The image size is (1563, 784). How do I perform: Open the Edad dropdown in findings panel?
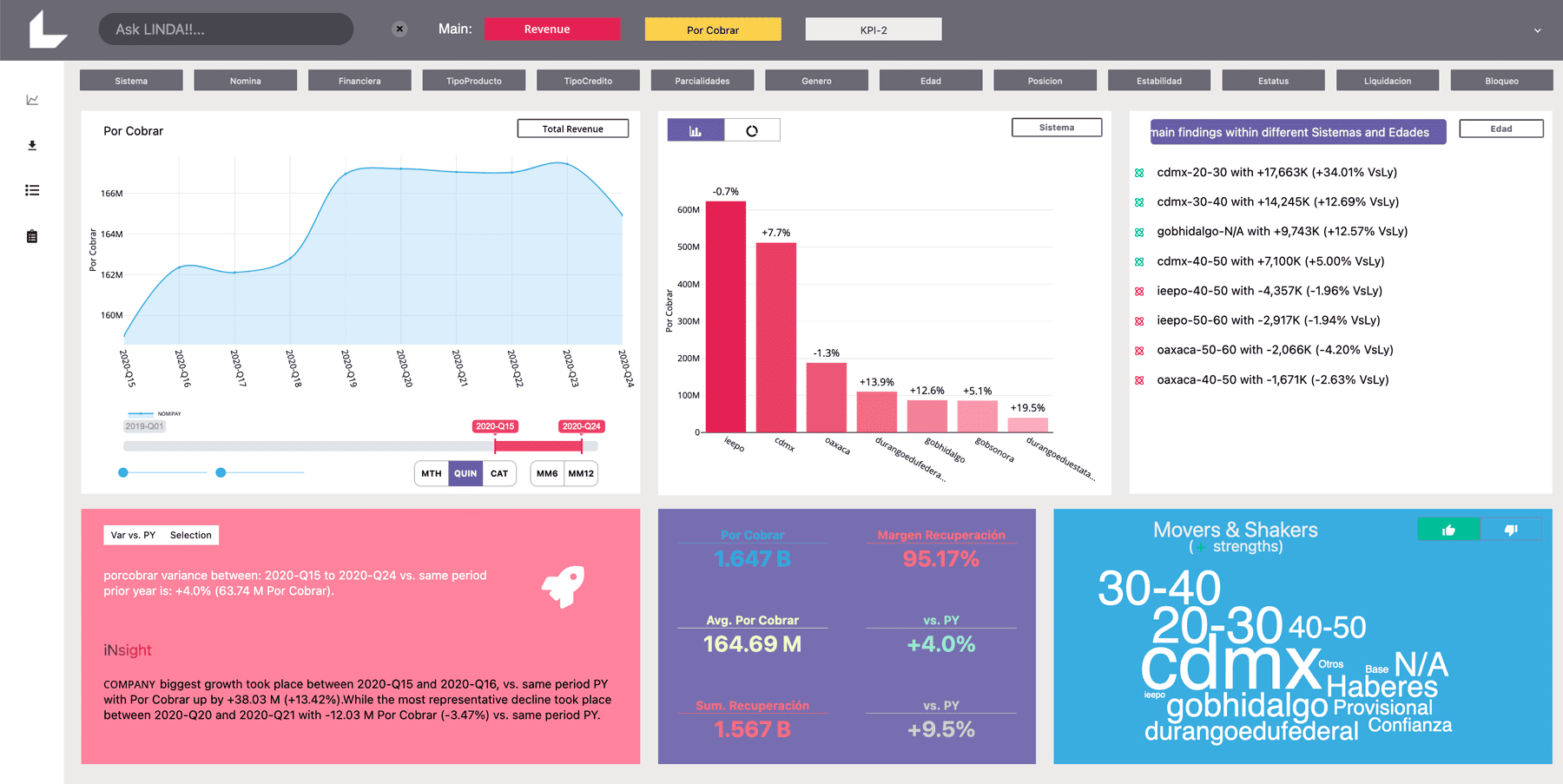[x=1501, y=128]
